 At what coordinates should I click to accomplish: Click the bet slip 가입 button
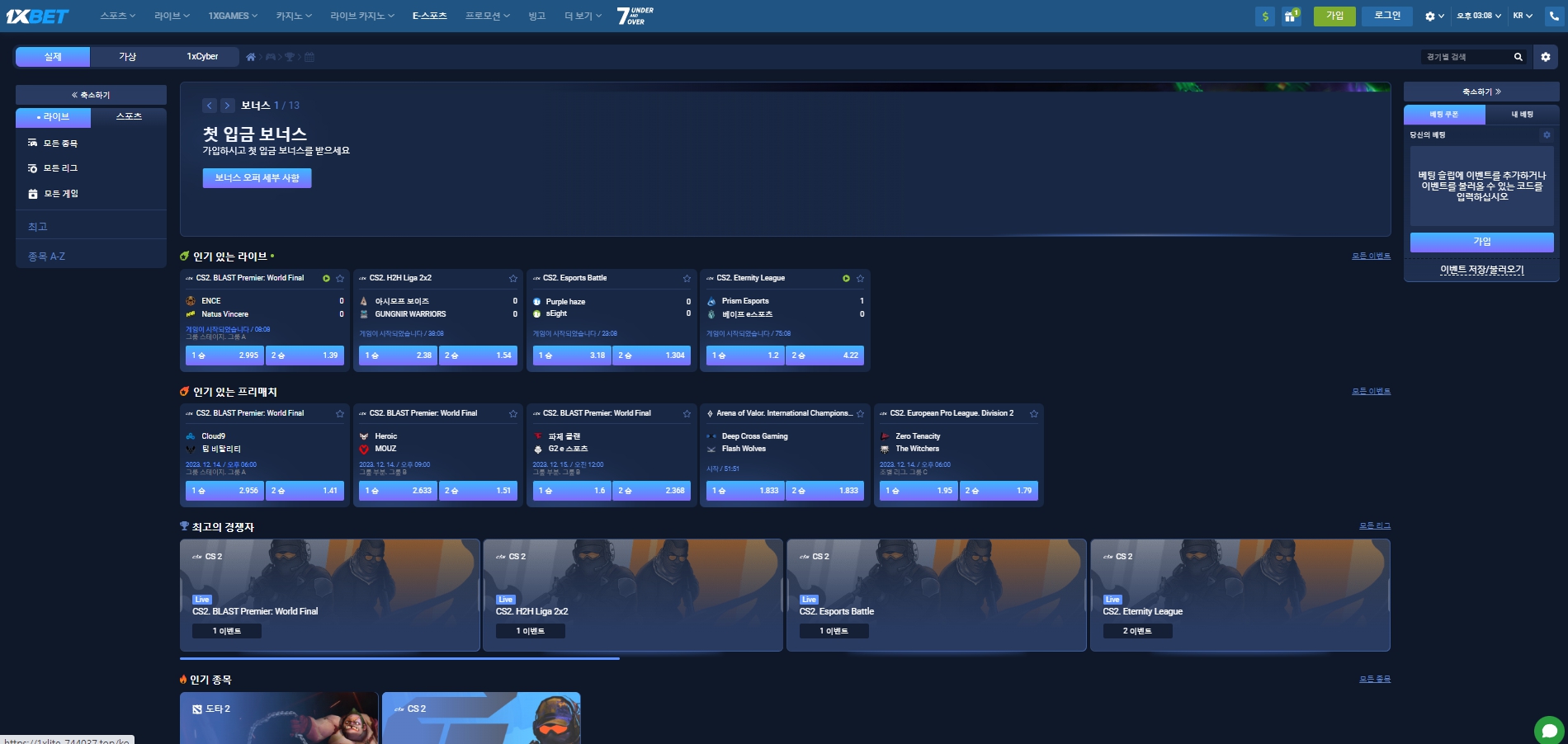(1482, 242)
